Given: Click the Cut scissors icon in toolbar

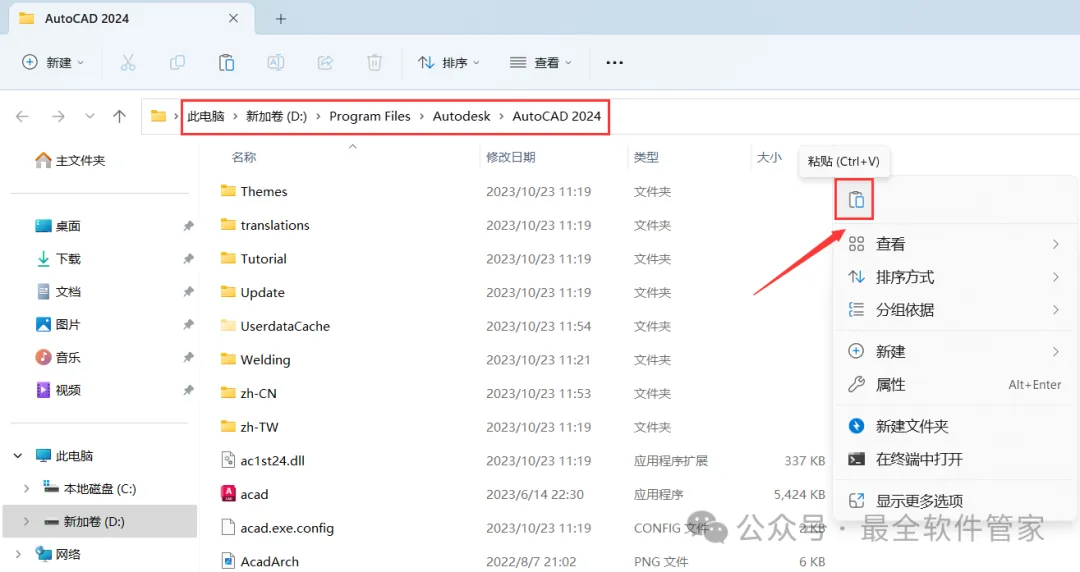Looking at the screenshot, I should [128, 63].
